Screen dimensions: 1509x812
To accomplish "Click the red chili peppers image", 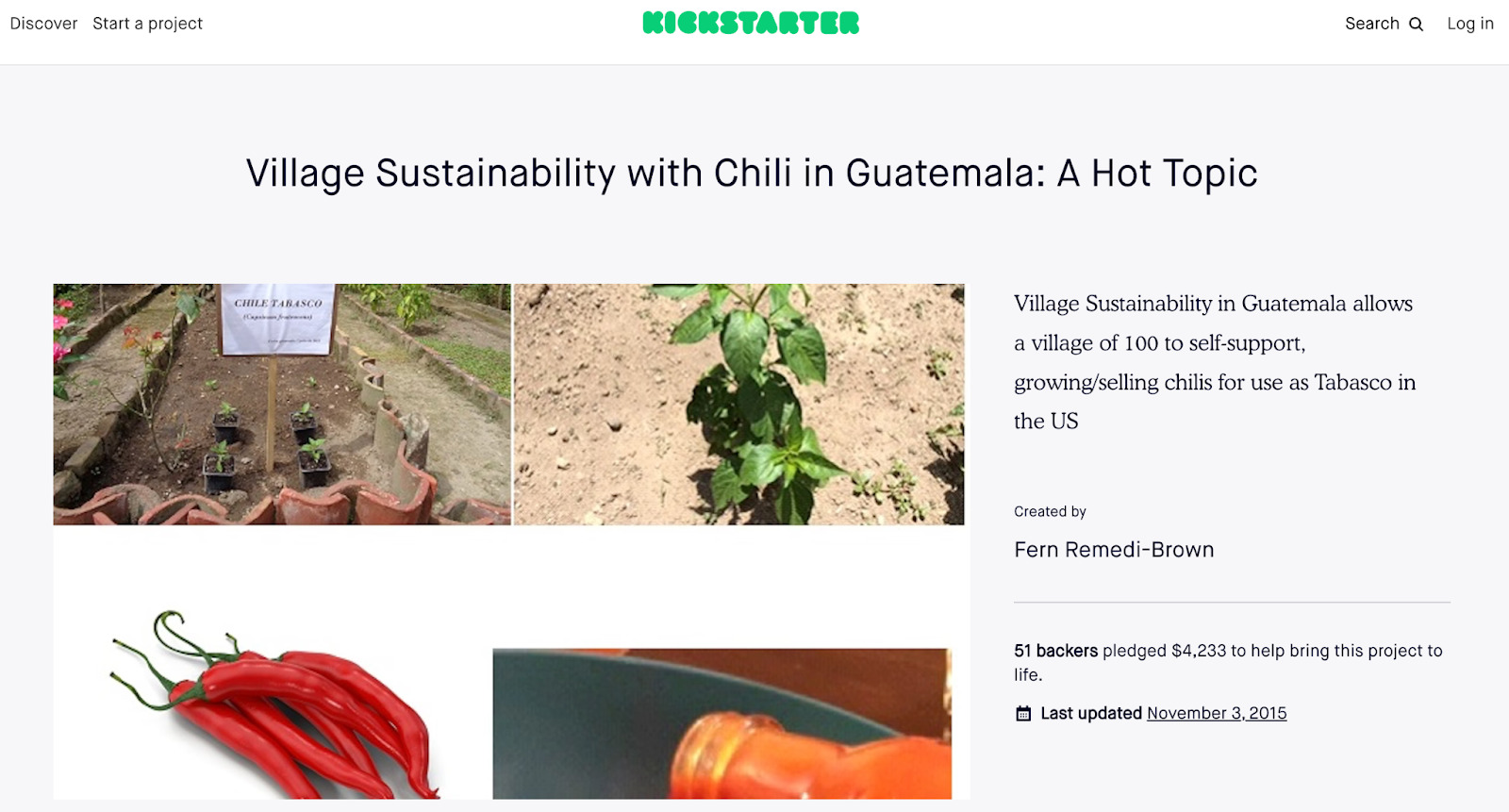I will coord(274,704).
